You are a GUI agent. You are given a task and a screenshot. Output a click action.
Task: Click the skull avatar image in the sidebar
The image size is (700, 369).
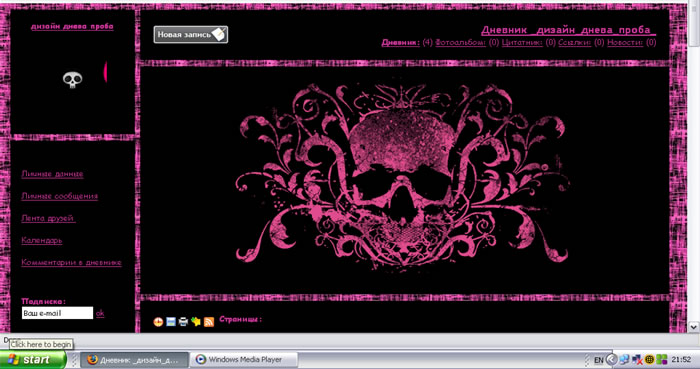[x=72, y=80]
